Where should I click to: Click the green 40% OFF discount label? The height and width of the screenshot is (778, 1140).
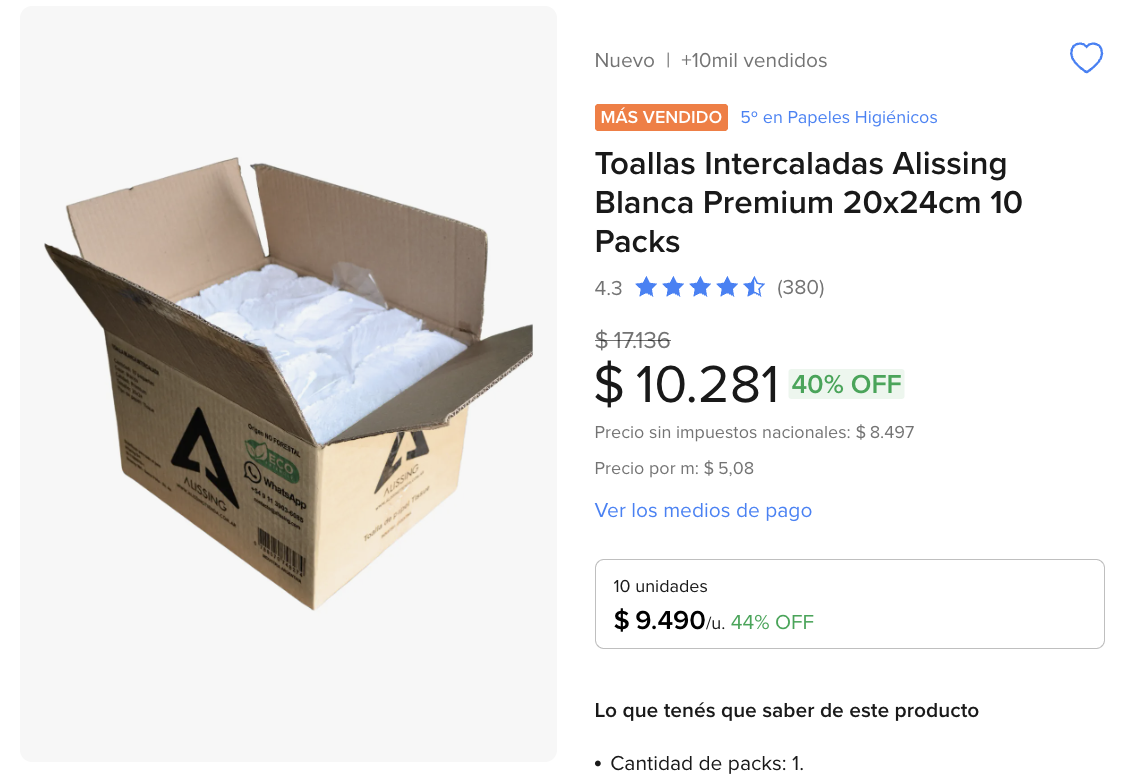click(846, 384)
